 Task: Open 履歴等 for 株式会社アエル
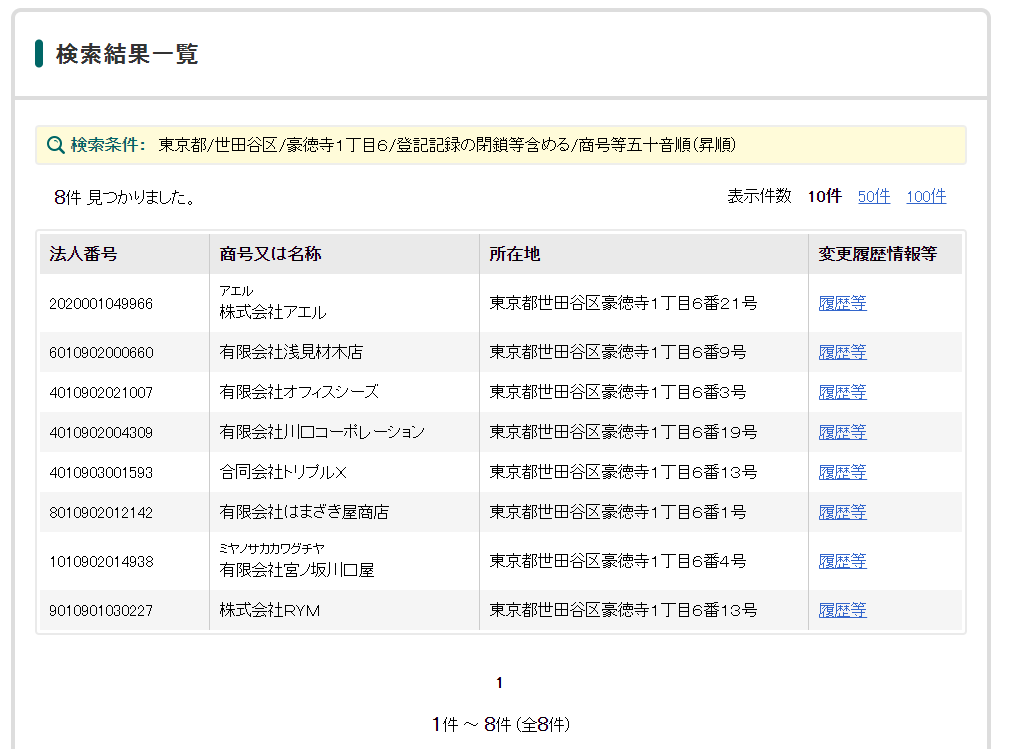[x=842, y=303]
